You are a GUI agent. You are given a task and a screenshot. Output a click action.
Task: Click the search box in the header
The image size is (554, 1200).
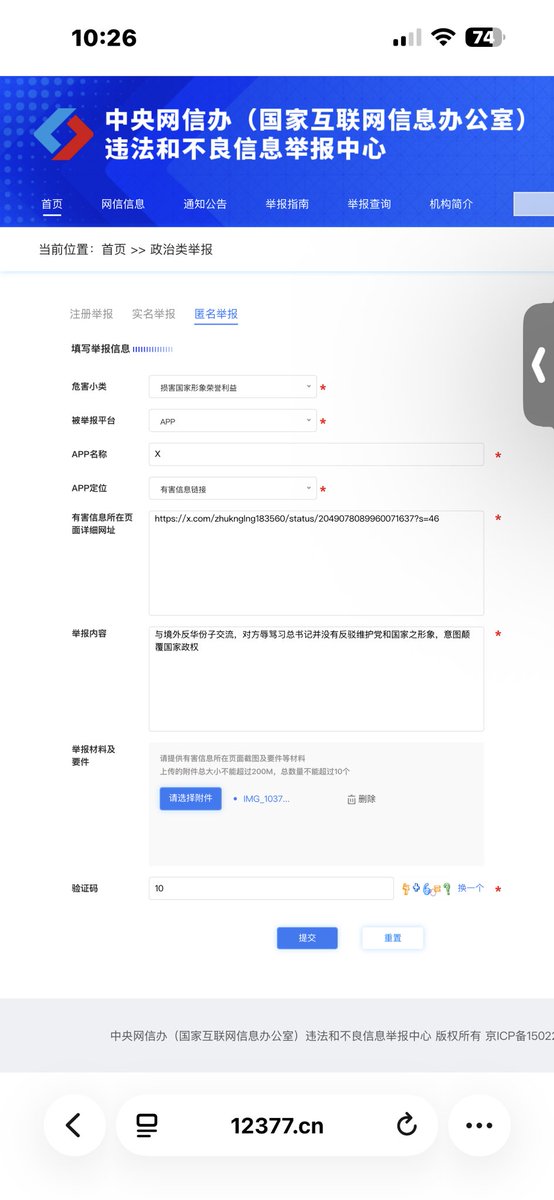(534, 204)
